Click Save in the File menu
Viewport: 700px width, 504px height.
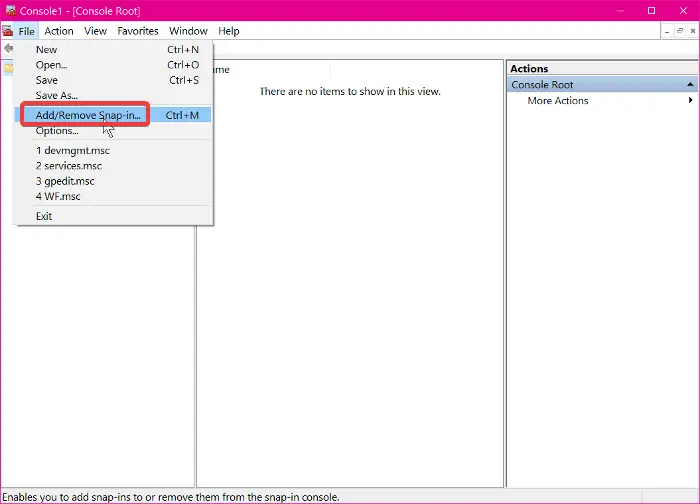click(114, 80)
